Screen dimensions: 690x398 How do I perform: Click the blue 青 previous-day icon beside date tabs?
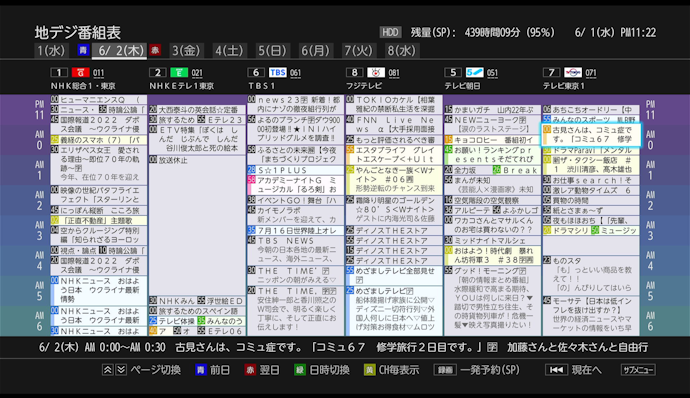83,50
